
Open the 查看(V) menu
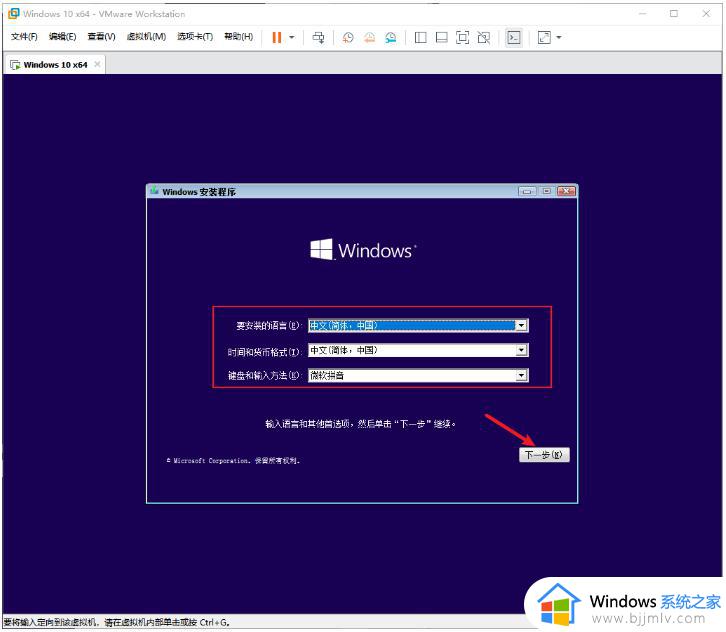click(x=101, y=37)
